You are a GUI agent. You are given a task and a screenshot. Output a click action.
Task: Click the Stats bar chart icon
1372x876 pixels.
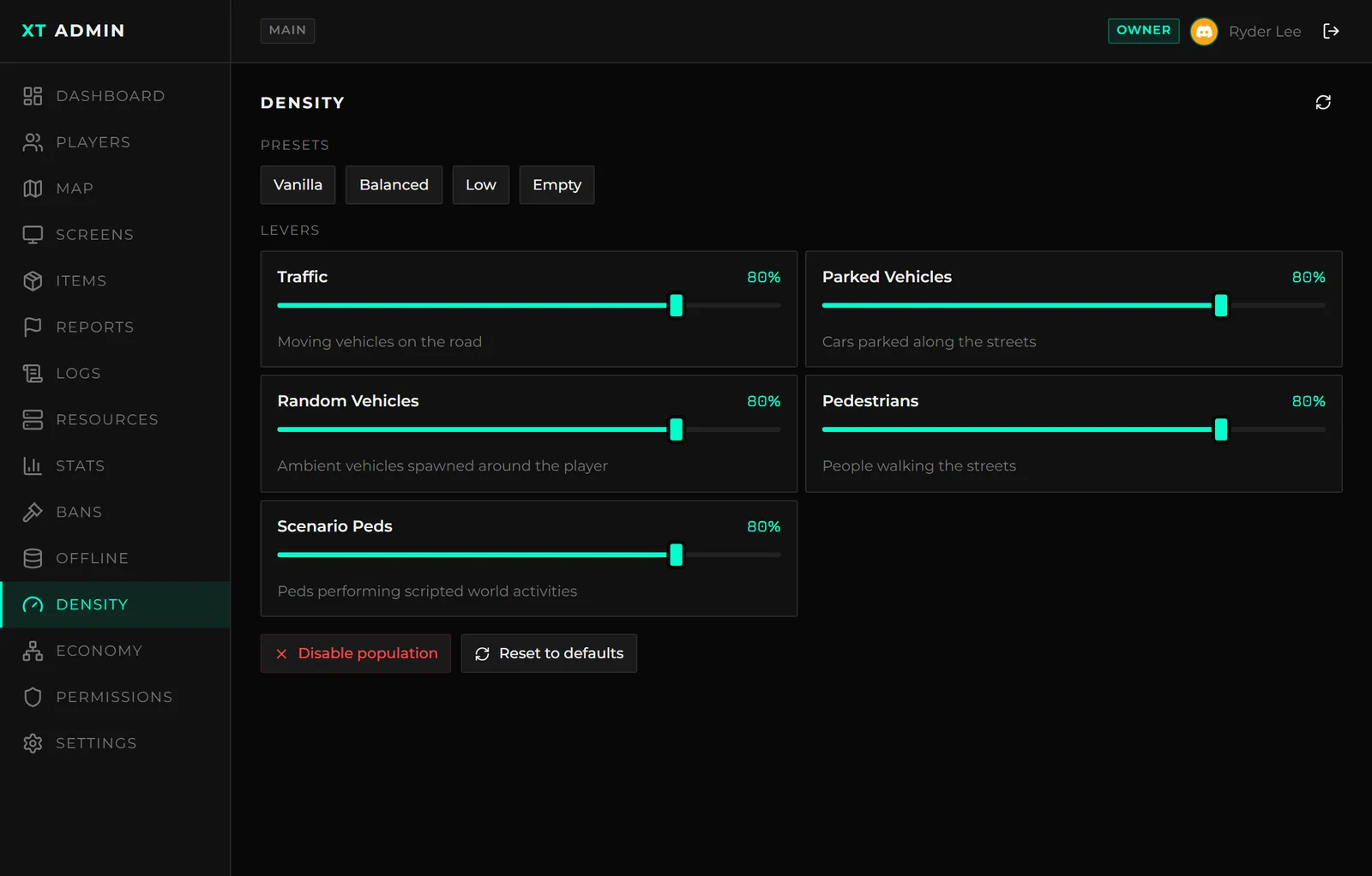(x=33, y=466)
